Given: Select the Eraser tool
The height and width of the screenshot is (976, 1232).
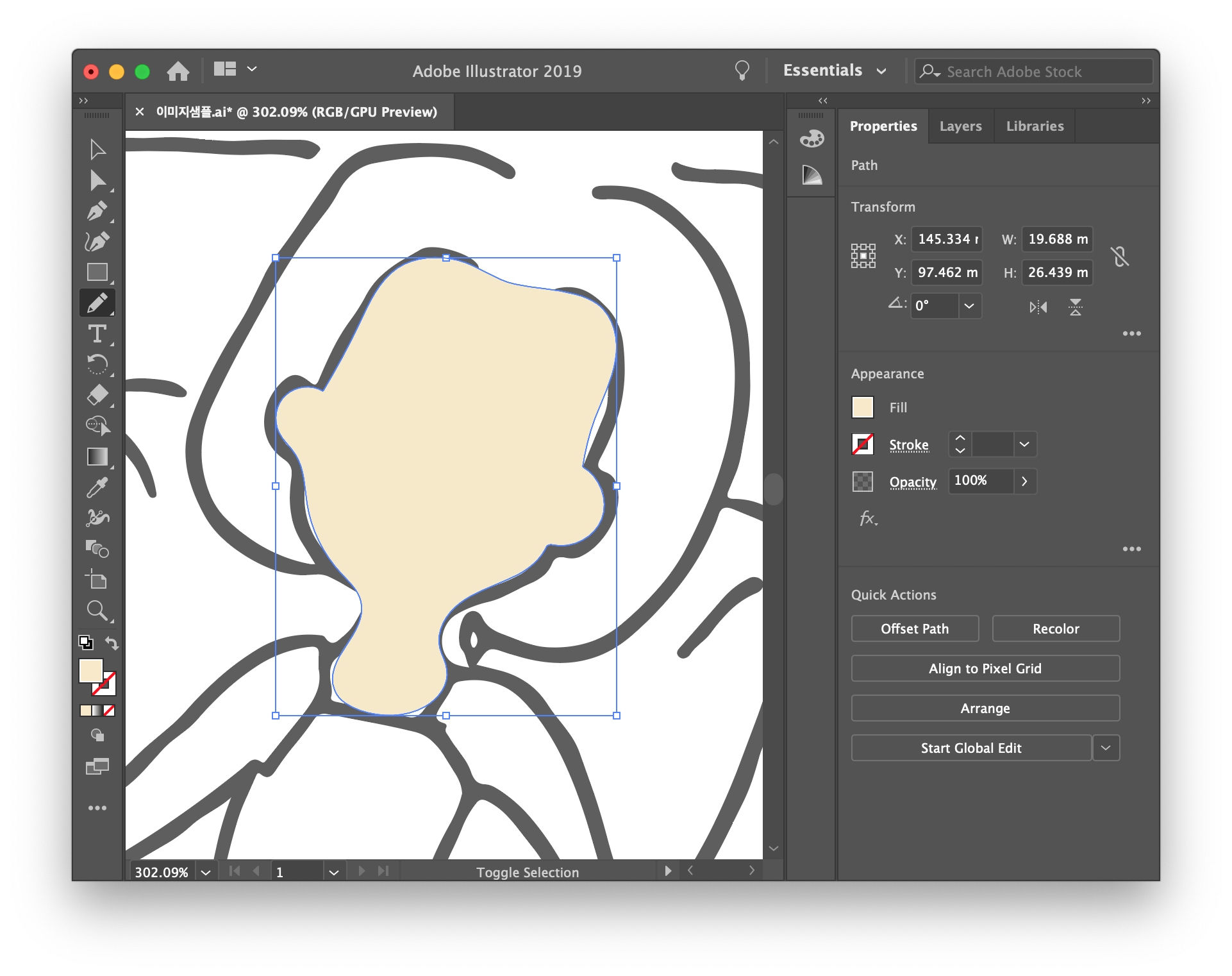Looking at the screenshot, I should point(97,395).
